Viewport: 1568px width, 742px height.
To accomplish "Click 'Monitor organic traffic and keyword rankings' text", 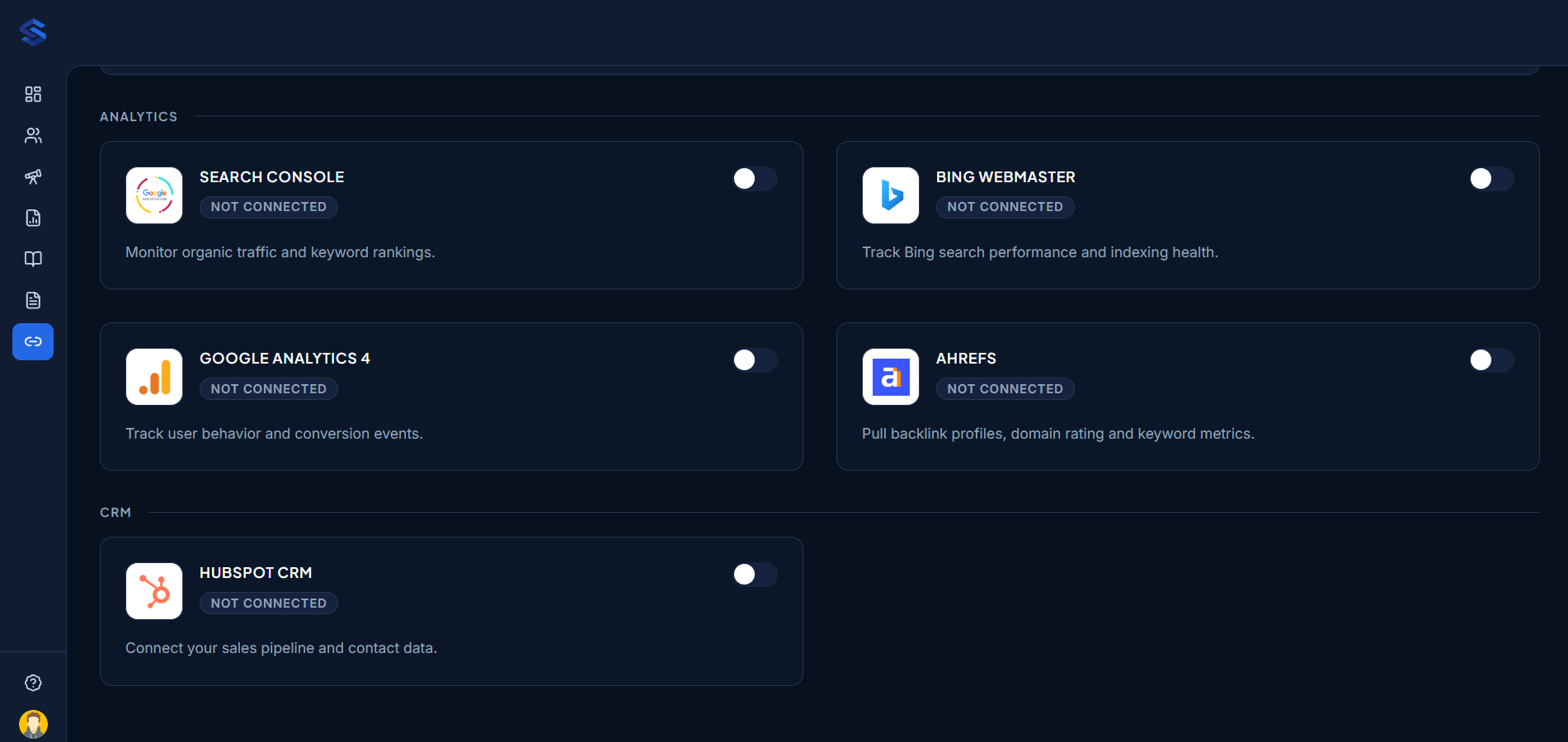I will point(280,252).
